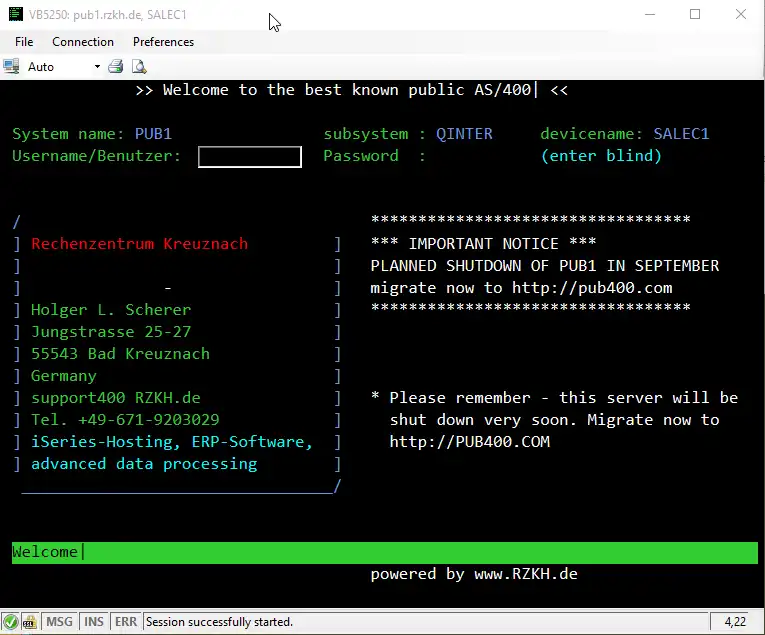Open the Connection menu
The height and width of the screenshot is (635, 765).
83,42
